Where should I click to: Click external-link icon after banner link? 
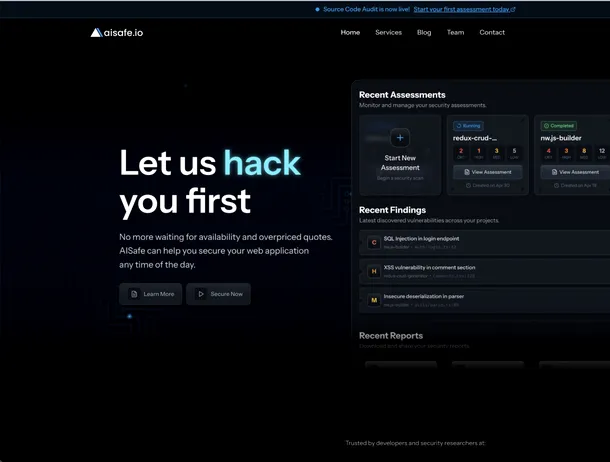point(513,9)
